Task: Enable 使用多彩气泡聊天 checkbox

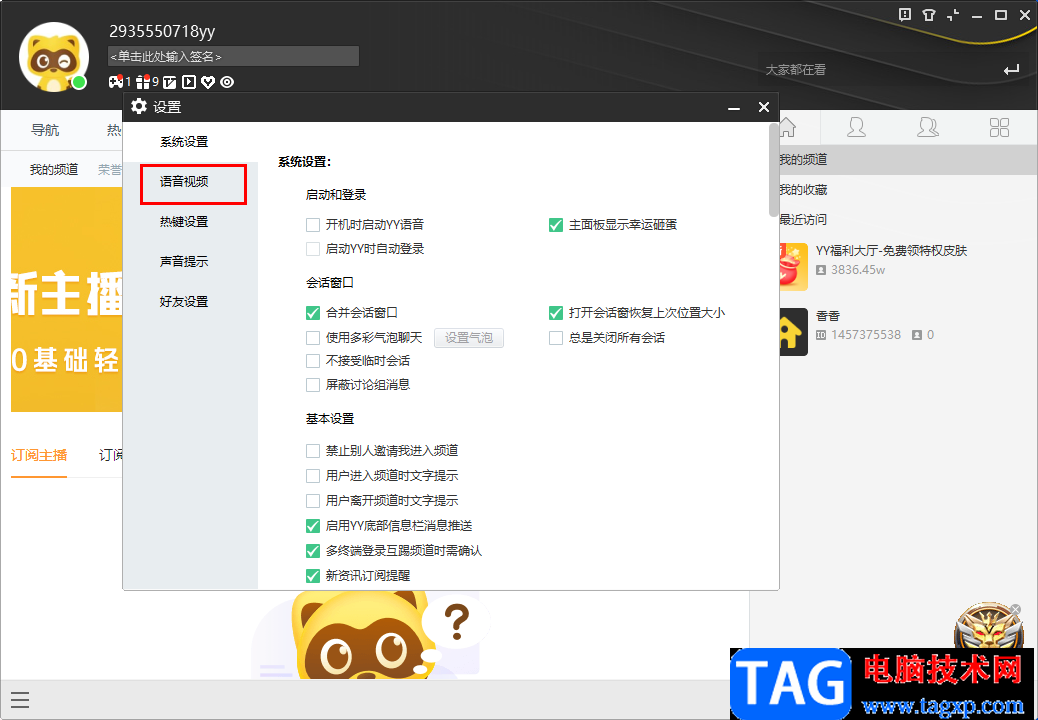Action: (313, 338)
